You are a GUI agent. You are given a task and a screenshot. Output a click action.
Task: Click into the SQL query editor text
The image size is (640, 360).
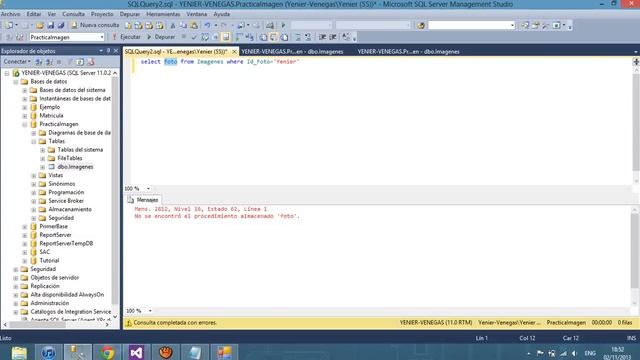(220, 62)
